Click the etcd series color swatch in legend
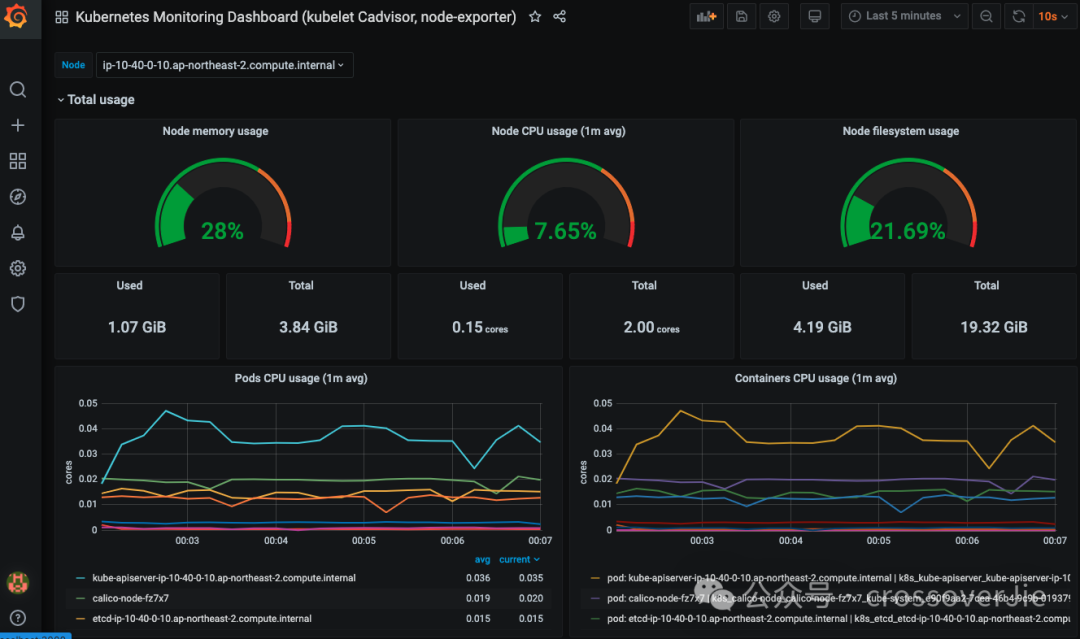Viewport: 1080px width, 639px height. click(80, 619)
